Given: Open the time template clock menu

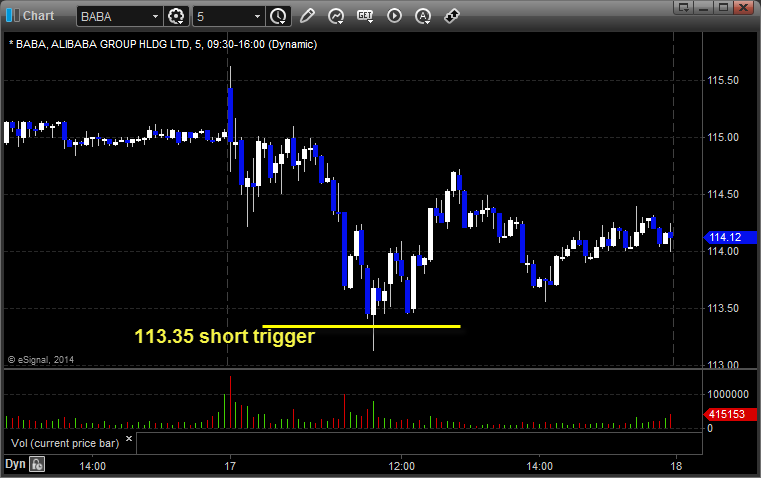Looking at the screenshot, I should click(278, 16).
